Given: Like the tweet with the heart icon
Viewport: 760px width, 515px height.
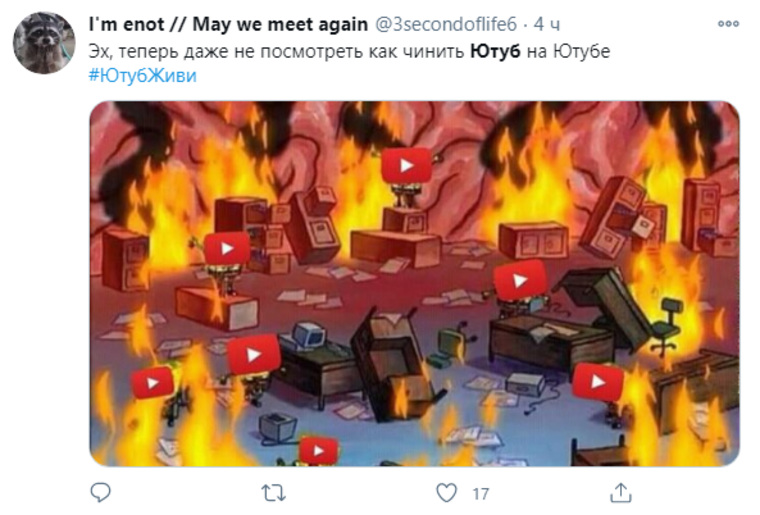Looking at the screenshot, I should pyautogui.click(x=446, y=493).
